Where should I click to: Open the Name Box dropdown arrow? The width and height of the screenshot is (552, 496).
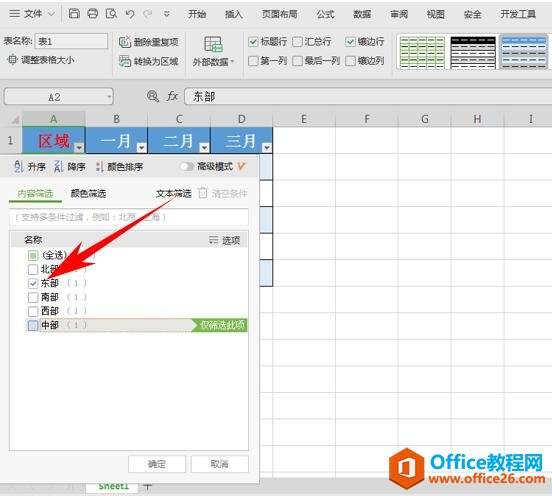click(x=109, y=96)
